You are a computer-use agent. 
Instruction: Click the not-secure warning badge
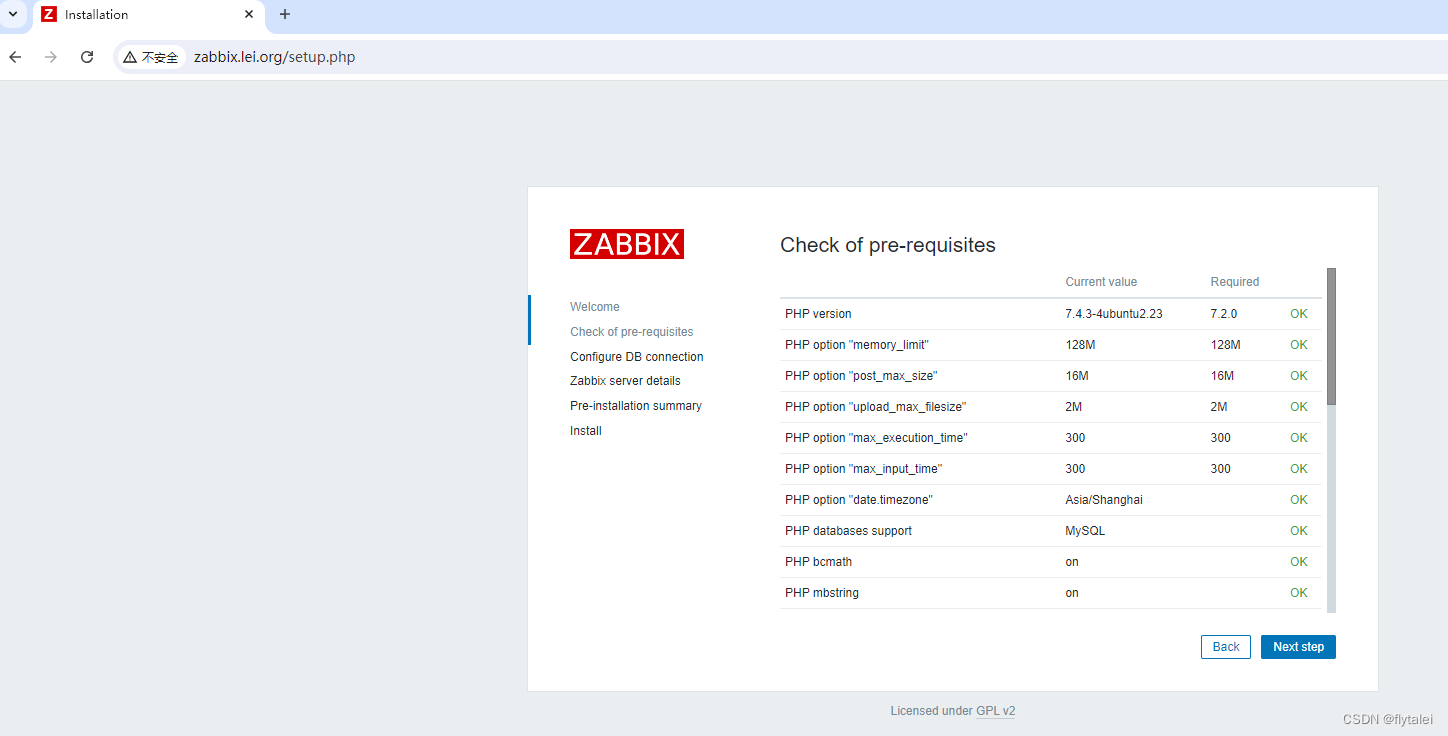(151, 57)
